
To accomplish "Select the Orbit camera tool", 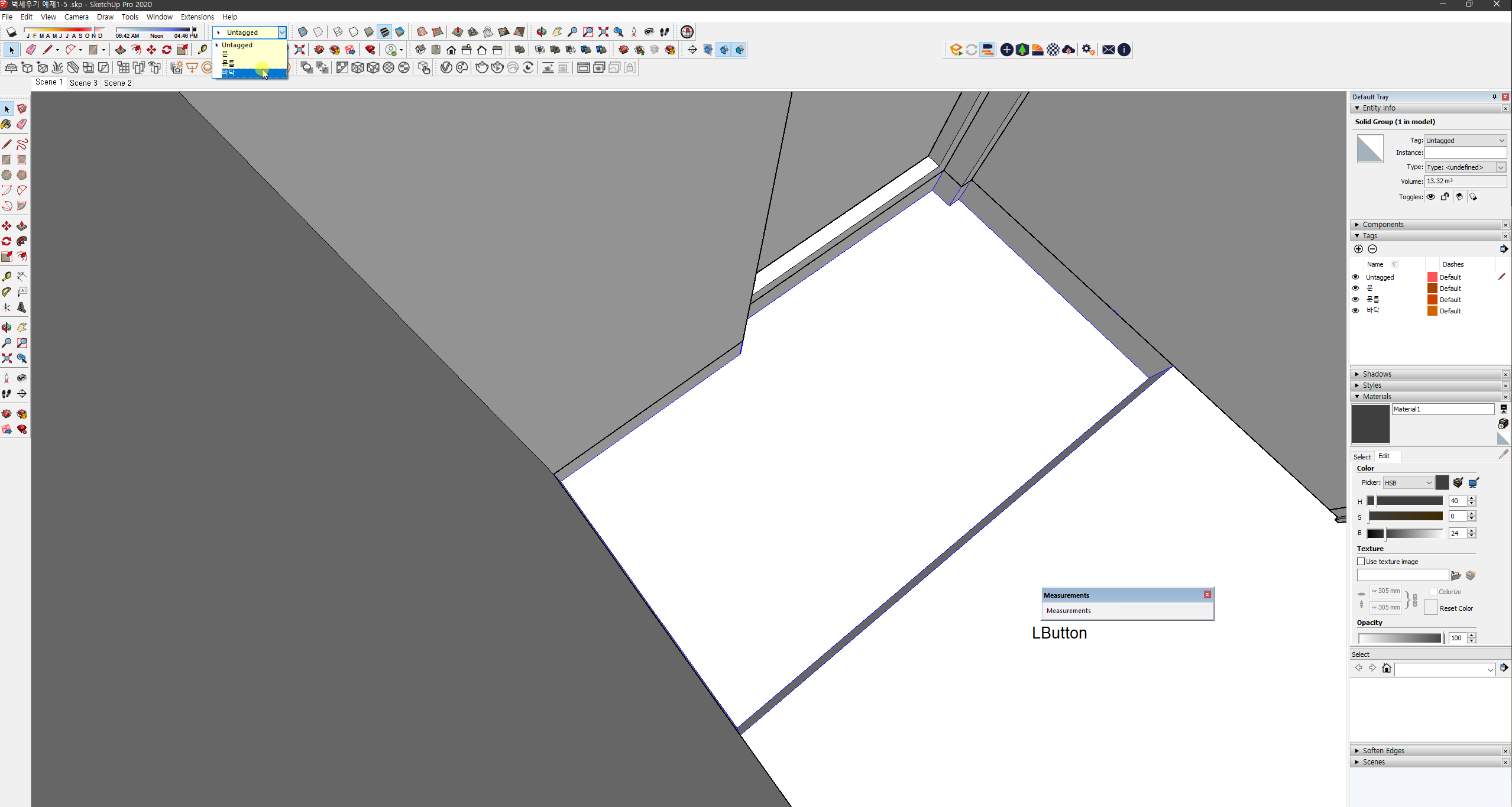I will tap(541, 32).
